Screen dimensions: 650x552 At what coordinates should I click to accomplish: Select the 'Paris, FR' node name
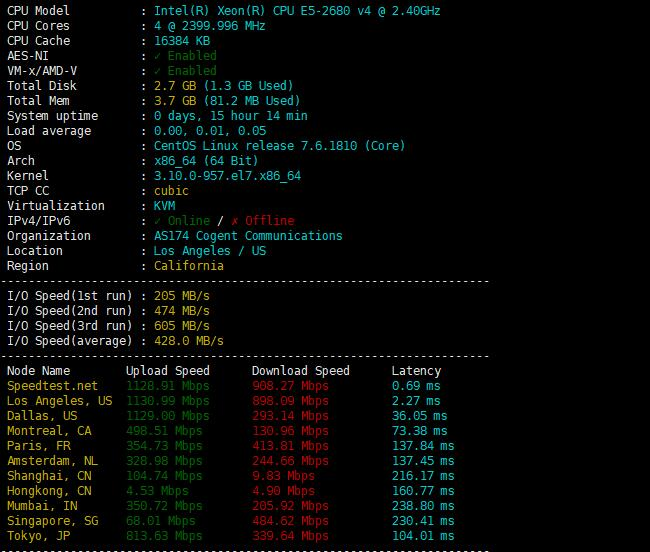(39, 445)
